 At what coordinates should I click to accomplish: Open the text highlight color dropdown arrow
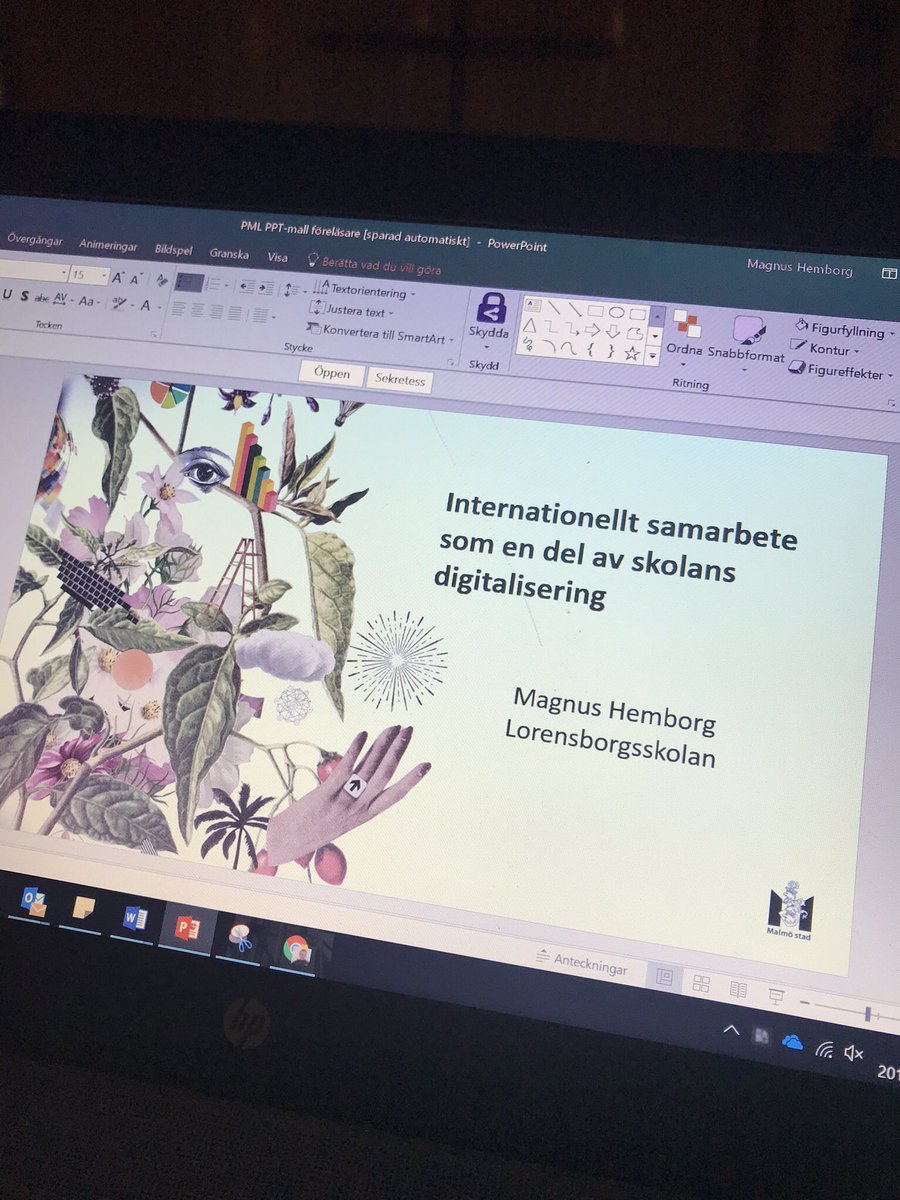132,304
